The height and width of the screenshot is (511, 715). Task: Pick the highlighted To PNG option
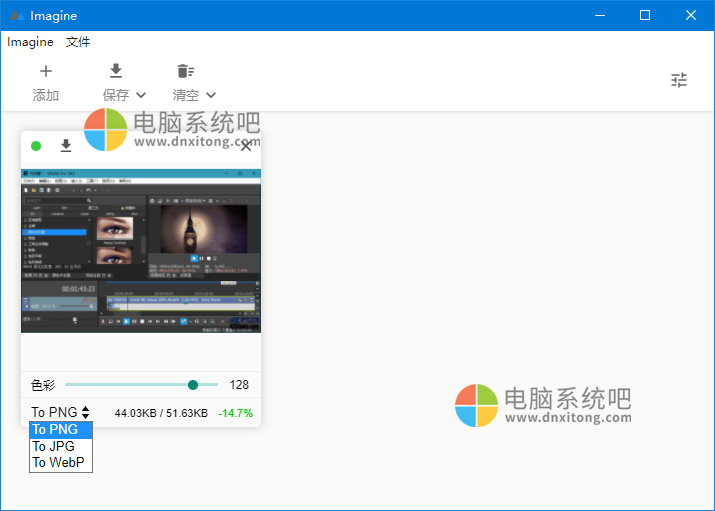[55, 430]
